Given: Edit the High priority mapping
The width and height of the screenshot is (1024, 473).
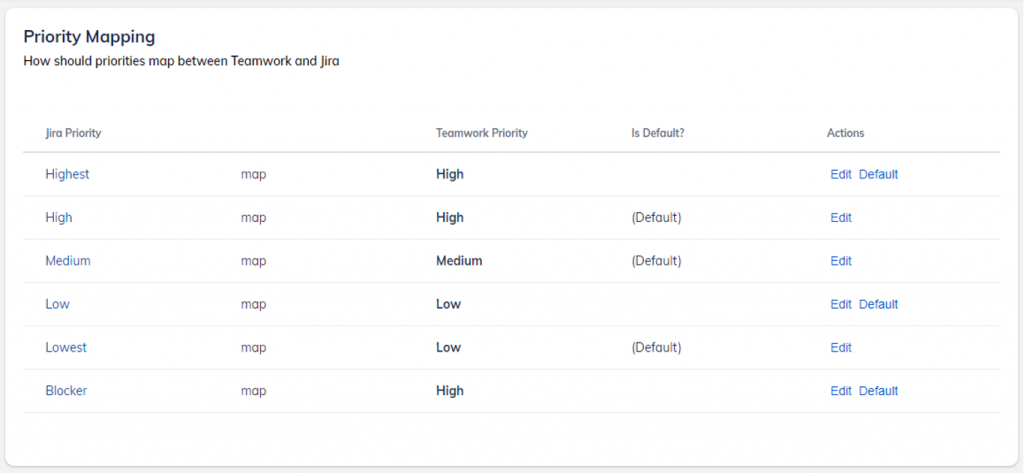Looking at the screenshot, I should (x=841, y=217).
